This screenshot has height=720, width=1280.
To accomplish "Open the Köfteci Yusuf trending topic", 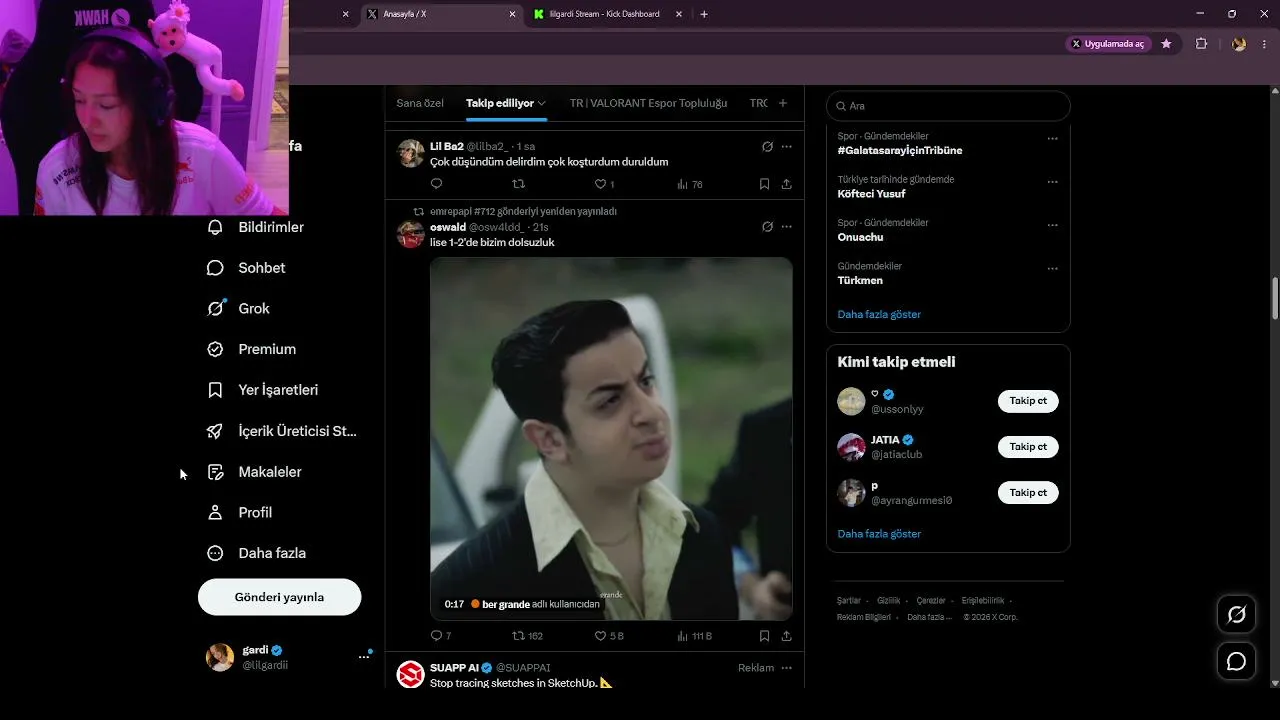I will point(872,194).
